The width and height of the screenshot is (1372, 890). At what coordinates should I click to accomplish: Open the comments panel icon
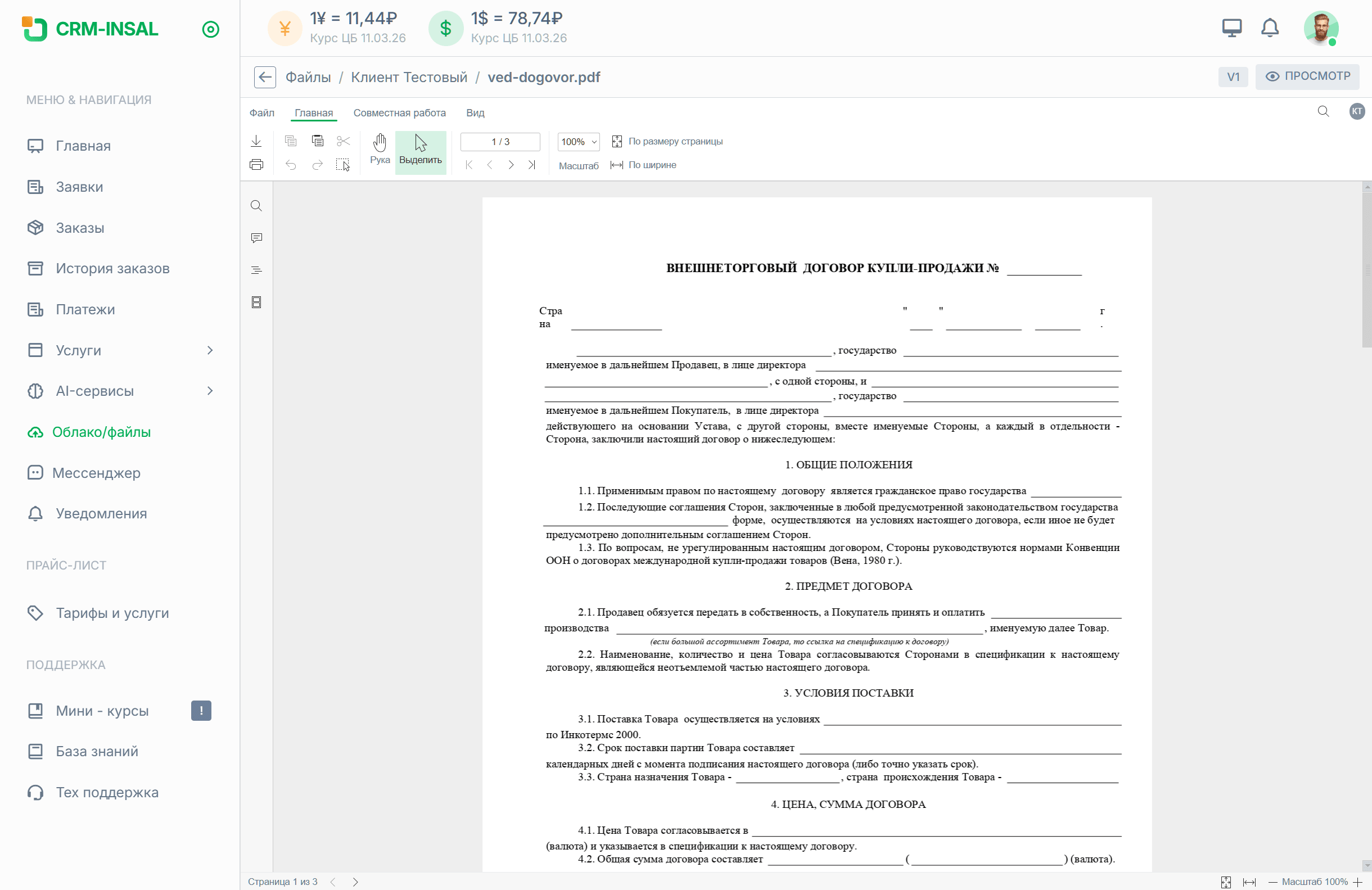256,238
